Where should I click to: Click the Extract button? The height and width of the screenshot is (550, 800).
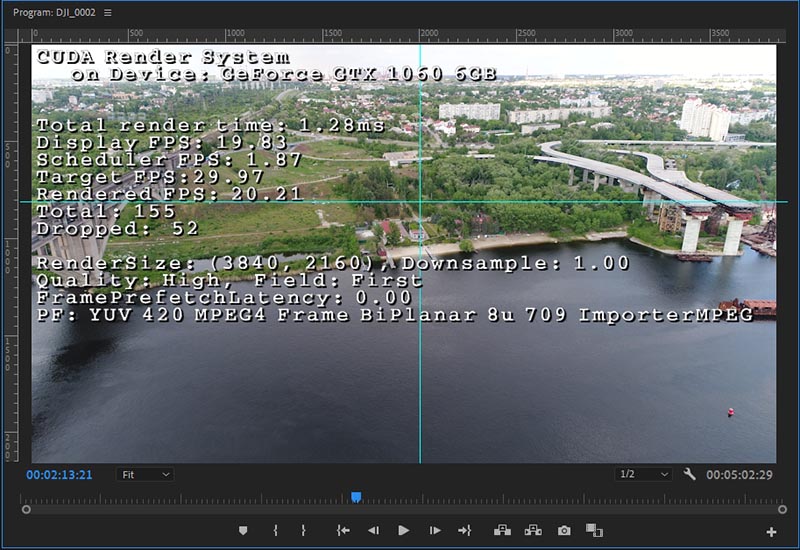[x=533, y=531]
